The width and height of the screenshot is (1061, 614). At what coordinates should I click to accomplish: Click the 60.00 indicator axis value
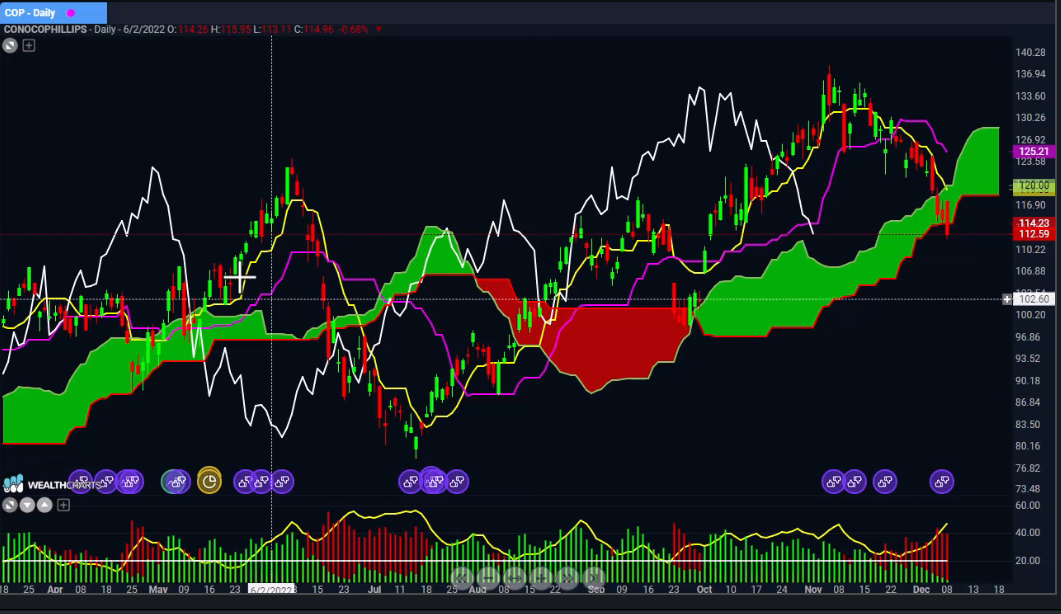coord(1027,505)
